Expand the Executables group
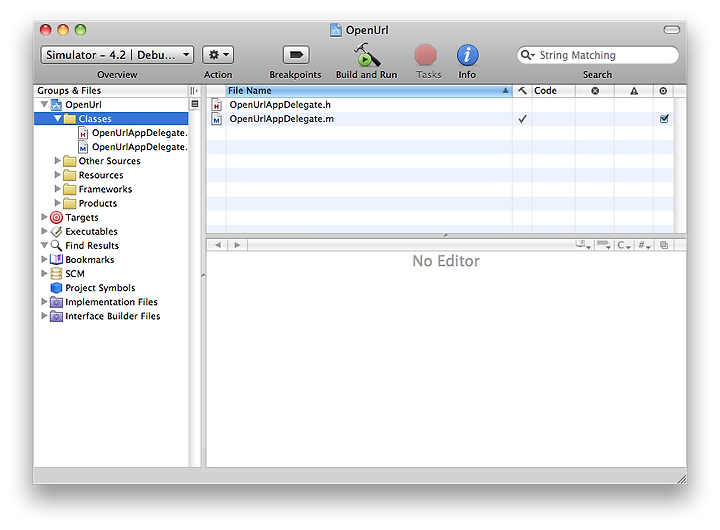This screenshot has width=720, height=530. (x=44, y=231)
